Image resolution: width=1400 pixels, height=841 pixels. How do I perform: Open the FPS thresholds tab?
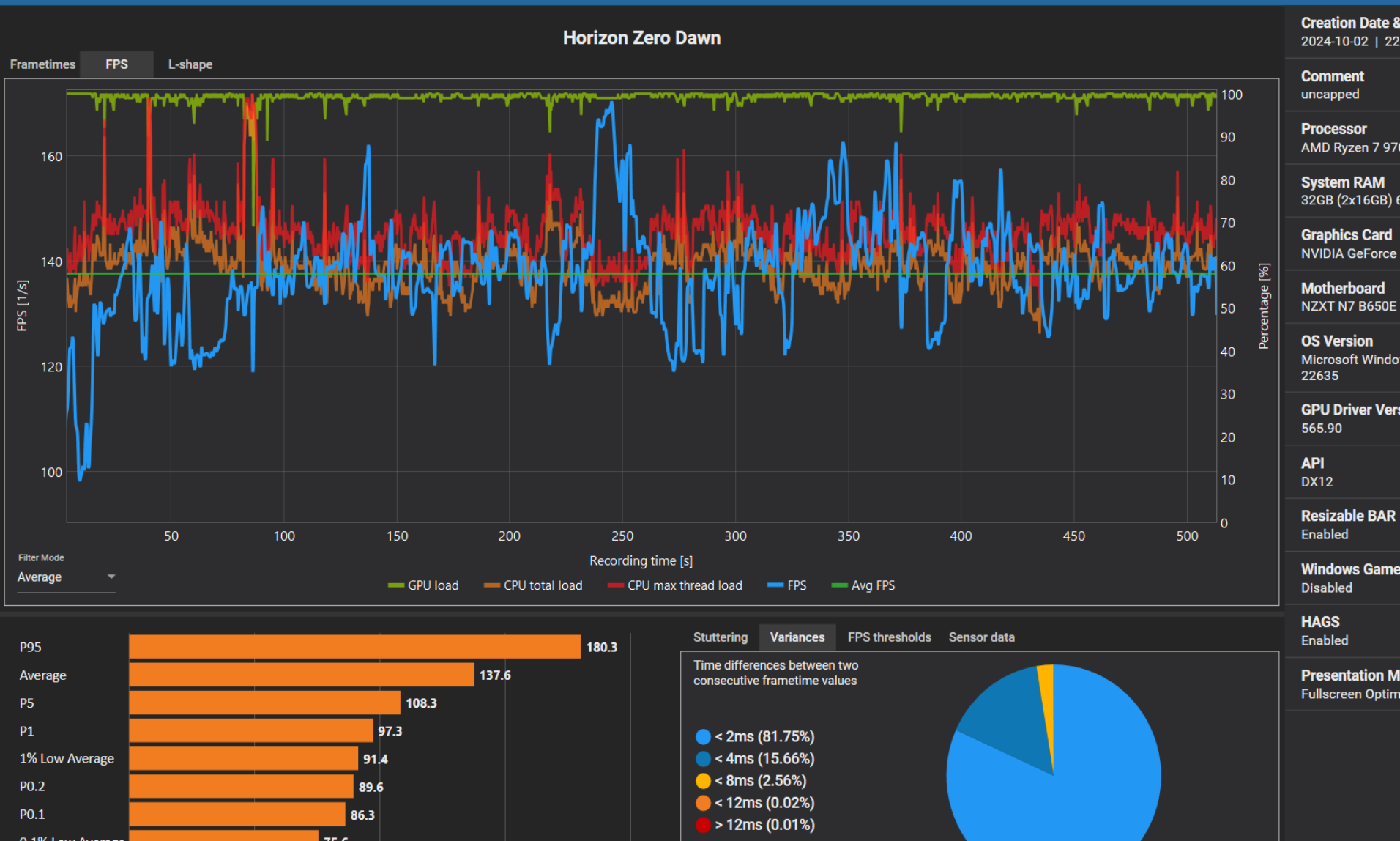(x=889, y=637)
